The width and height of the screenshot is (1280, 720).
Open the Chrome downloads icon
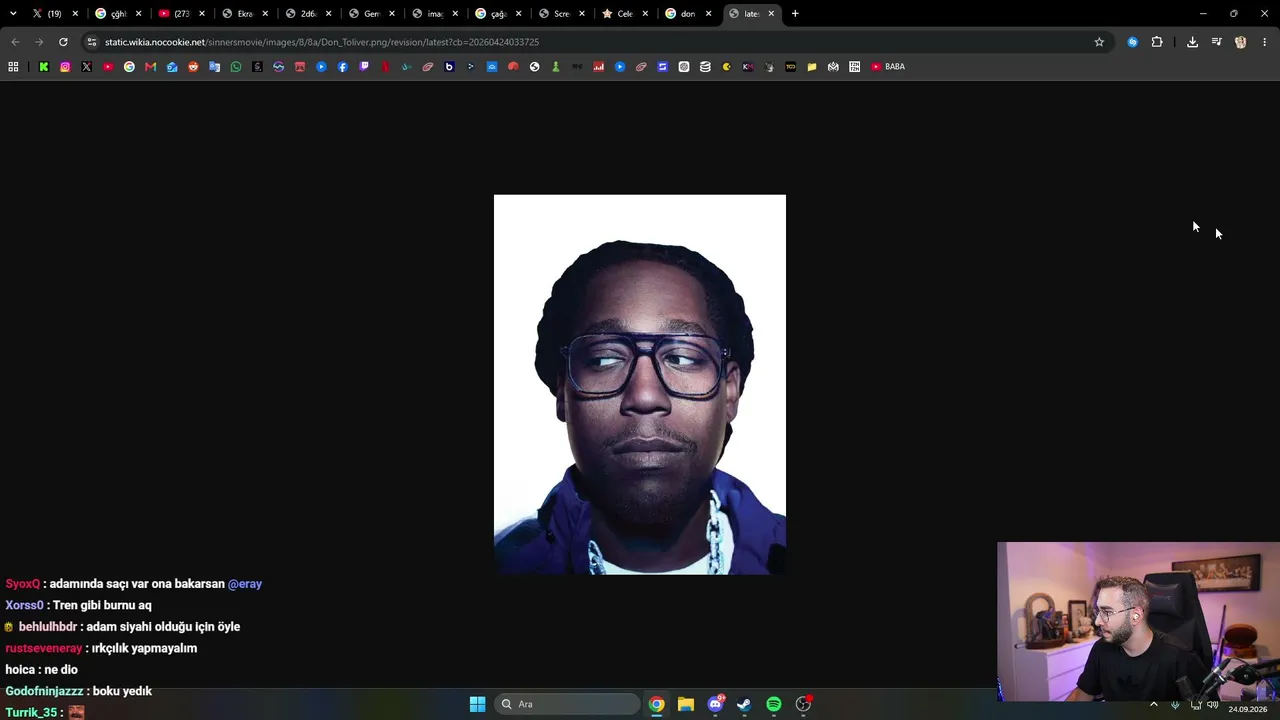pyautogui.click(x=1192, y=42)
